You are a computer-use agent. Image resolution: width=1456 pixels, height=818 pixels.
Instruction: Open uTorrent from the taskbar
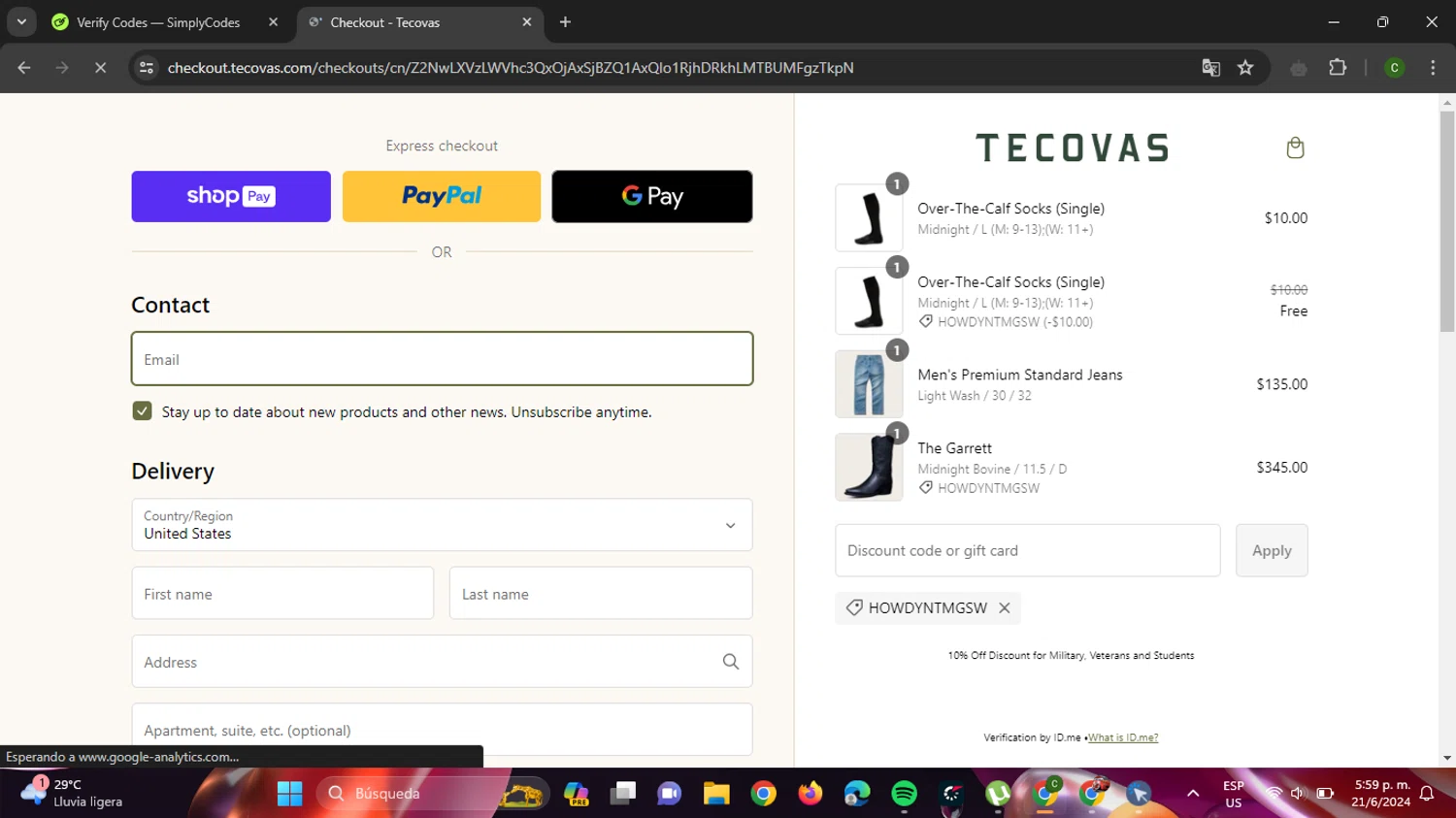[998, 794]
